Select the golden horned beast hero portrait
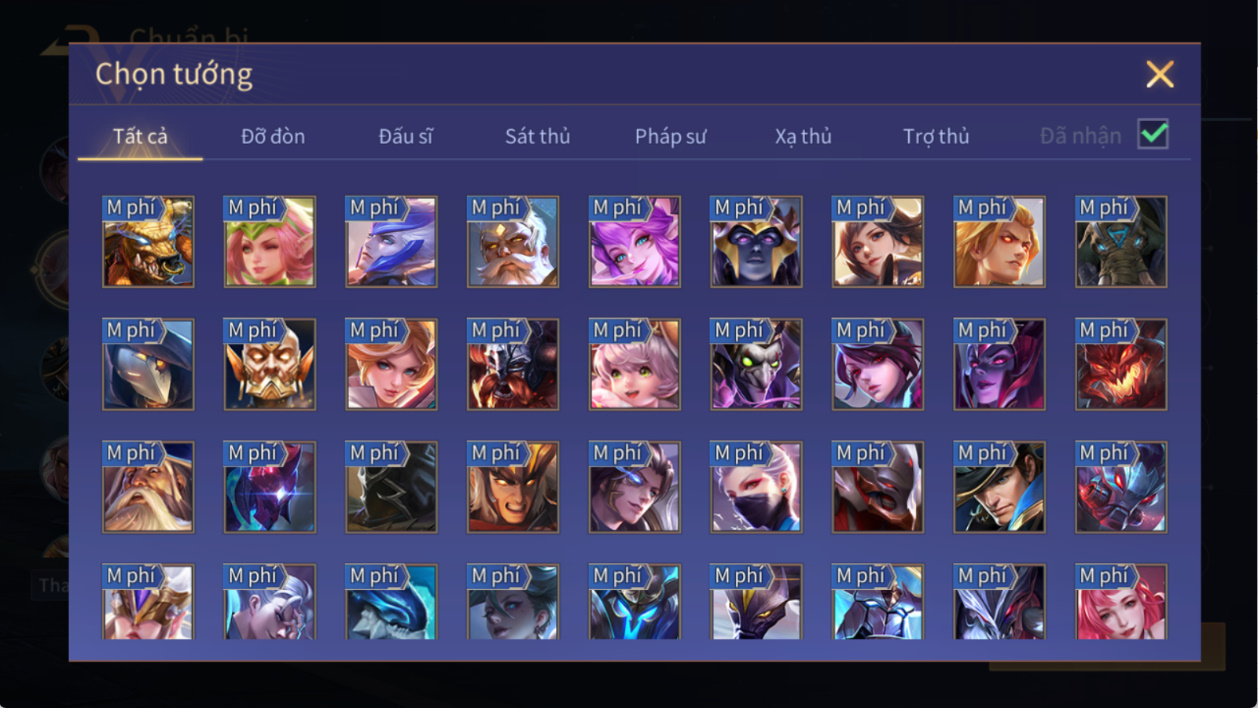The width and height of the screenshot is (1258, 708). (x=148, y=241)
